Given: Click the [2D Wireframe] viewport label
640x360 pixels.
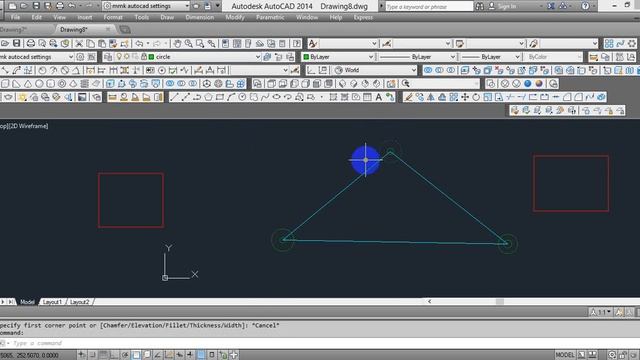Looking at the screenshot, I should point(28,126).
